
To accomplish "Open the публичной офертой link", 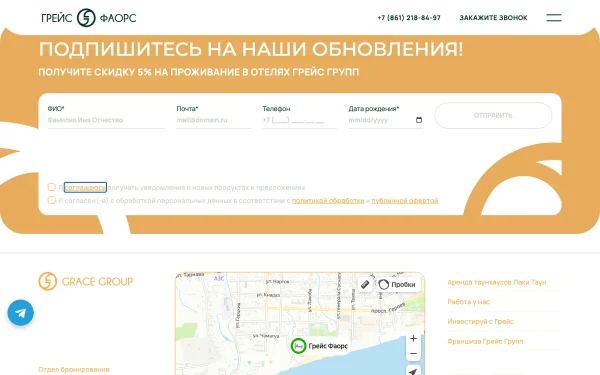I will click(404, 201).
